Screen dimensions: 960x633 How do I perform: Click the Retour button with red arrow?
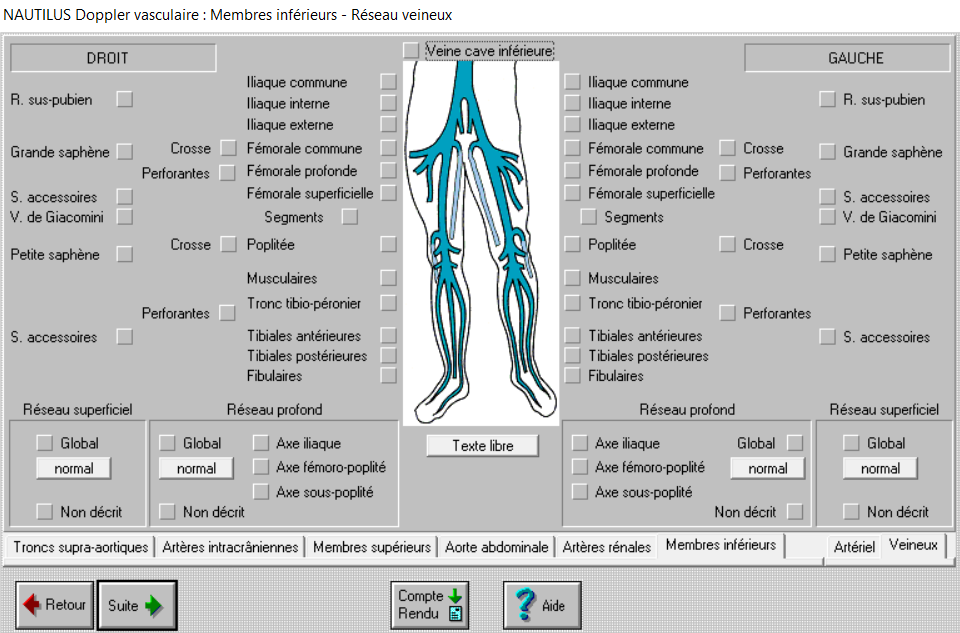click(x=55, y=605)
